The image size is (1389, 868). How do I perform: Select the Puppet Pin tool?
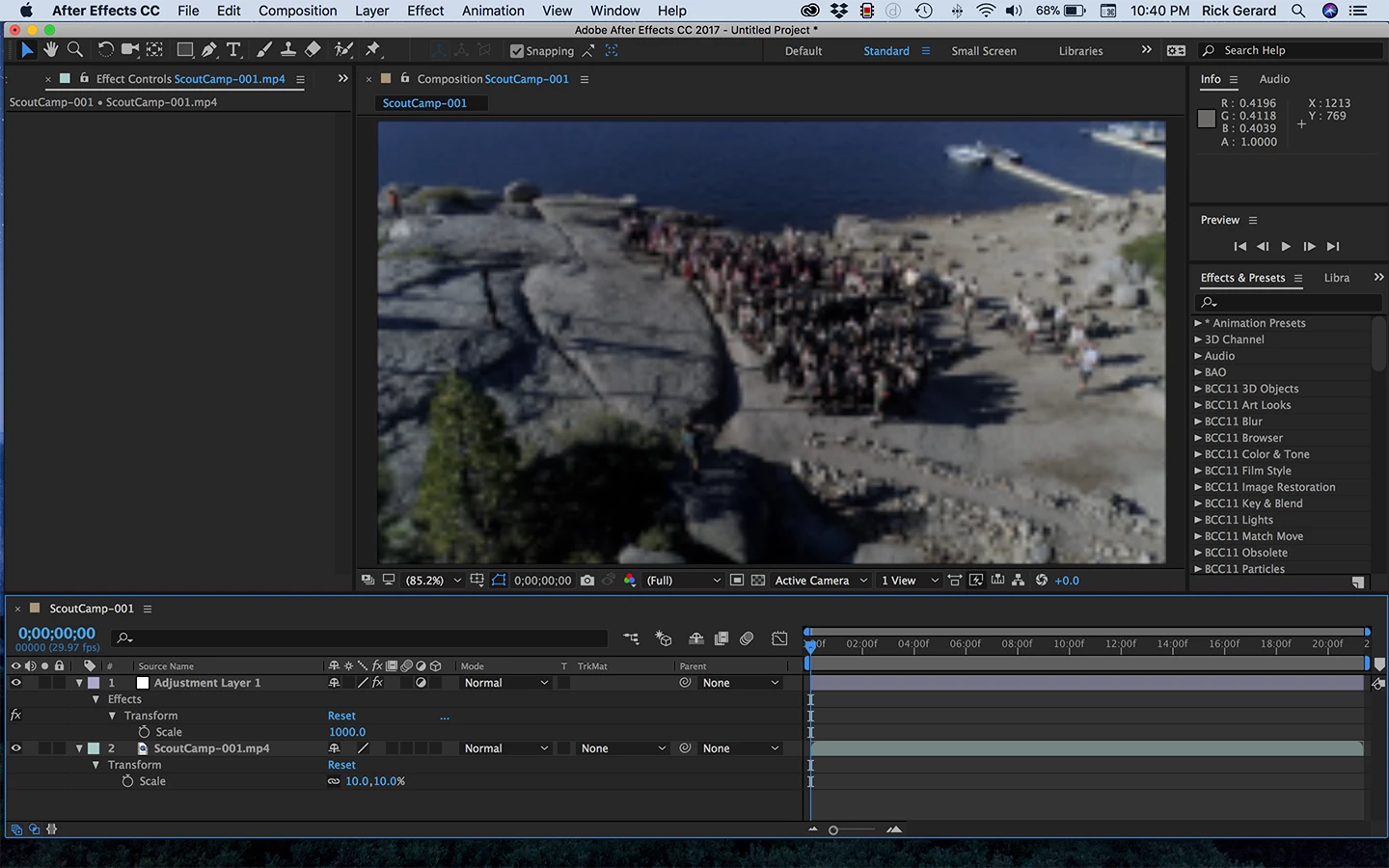[x=373, y=49]
